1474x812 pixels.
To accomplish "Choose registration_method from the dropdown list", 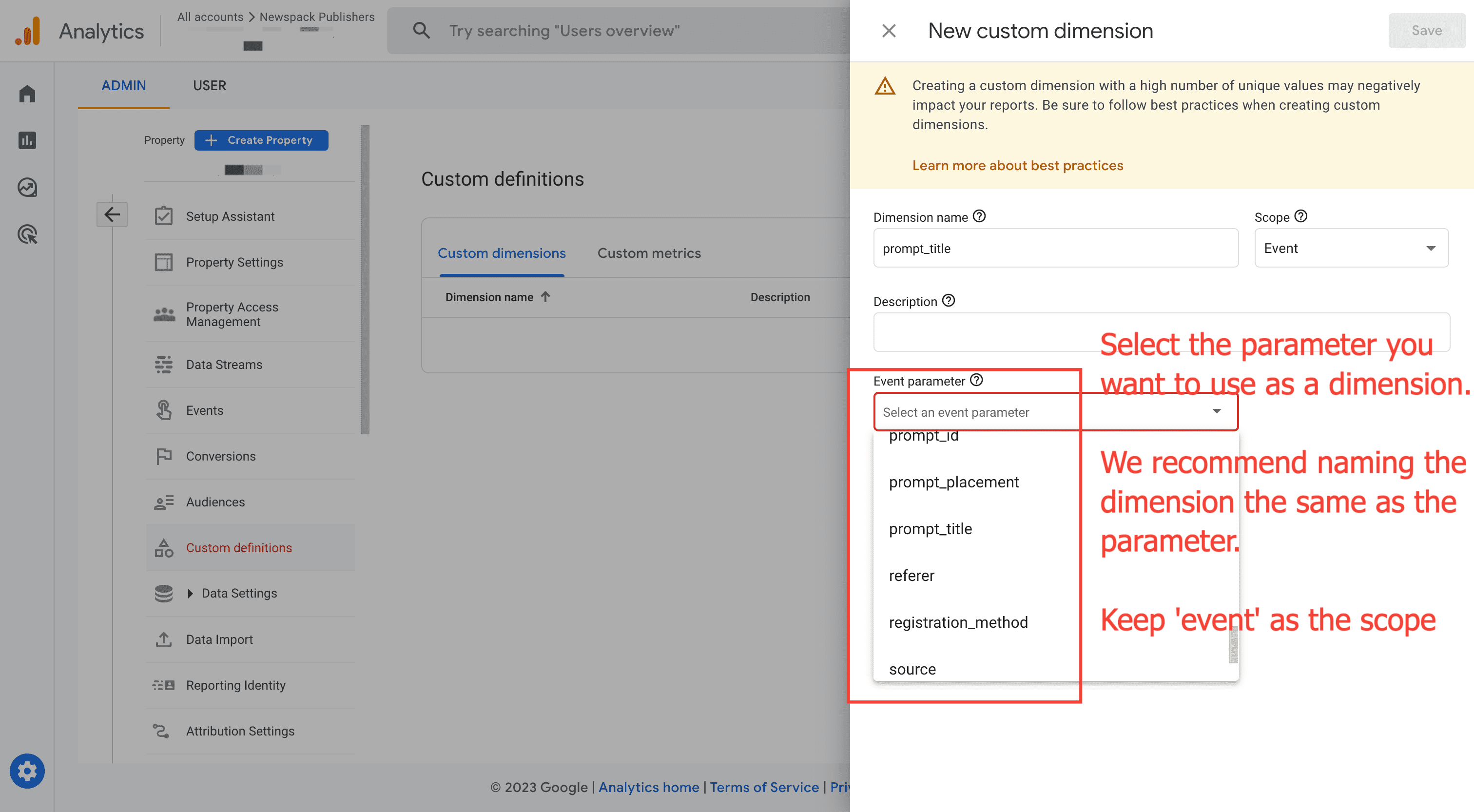I will [x=958, y=622].
